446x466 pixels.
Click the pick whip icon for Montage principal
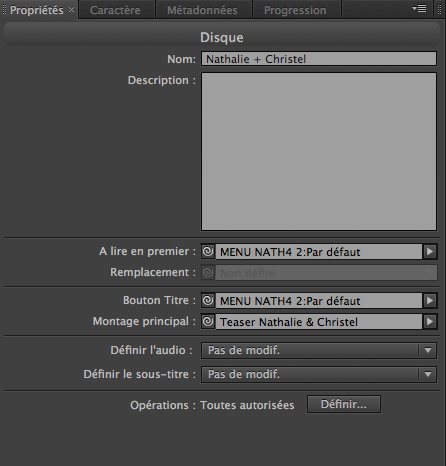208,321
